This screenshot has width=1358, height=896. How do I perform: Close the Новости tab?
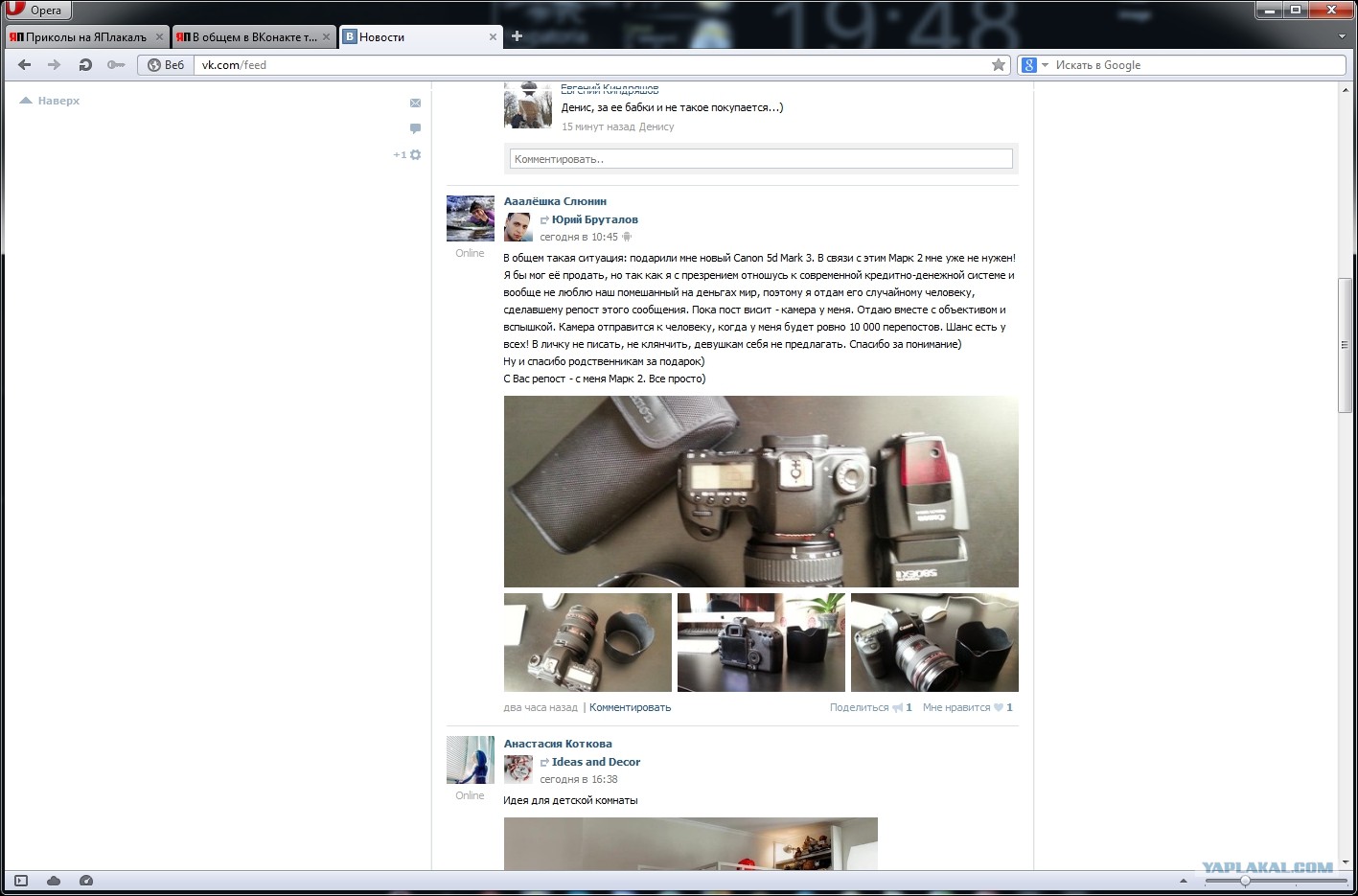tap(493, 37)
